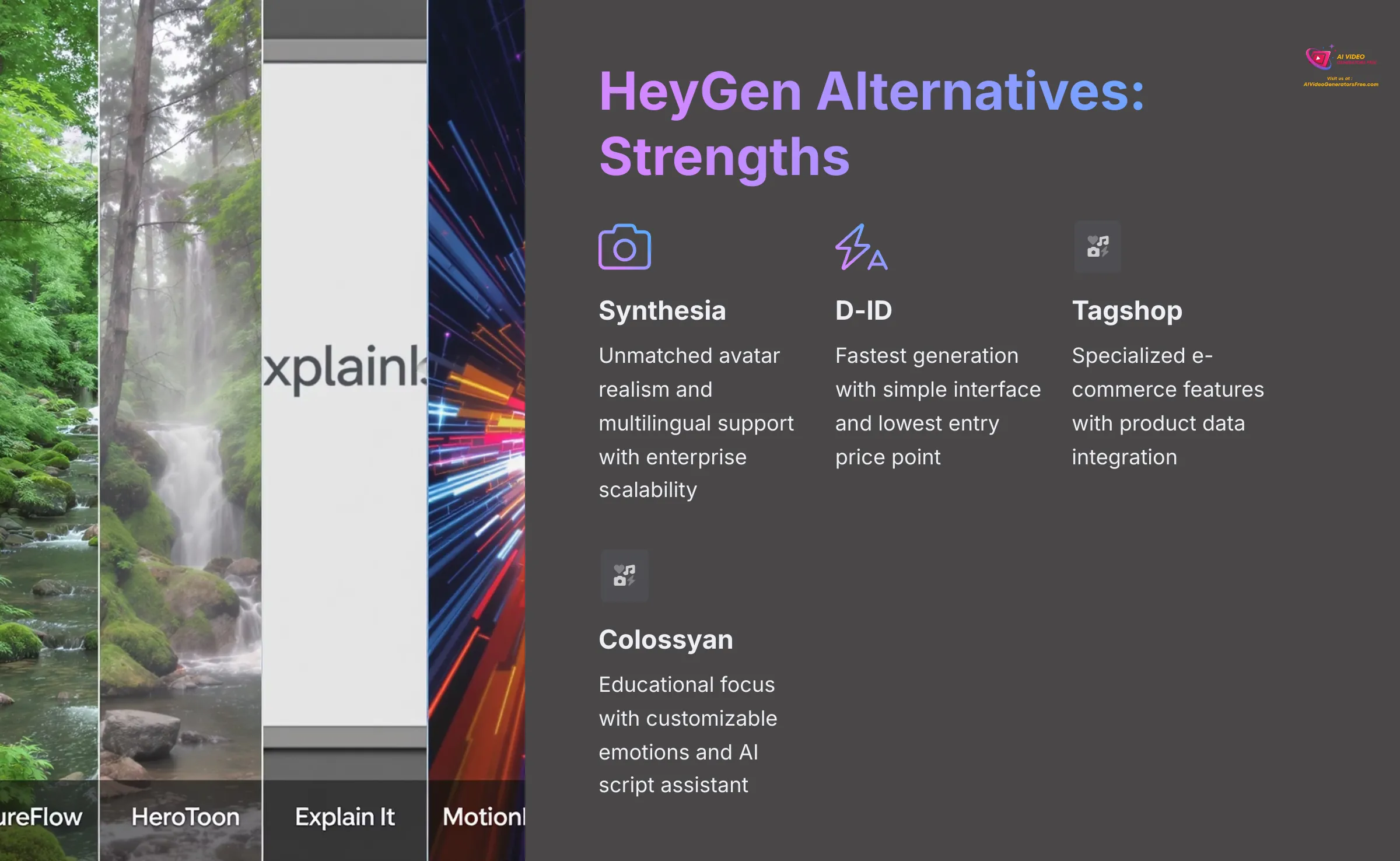This screenshot has width=1400, height=861.
Task: Click the Tagshop heading
Action: point(1127,311)
